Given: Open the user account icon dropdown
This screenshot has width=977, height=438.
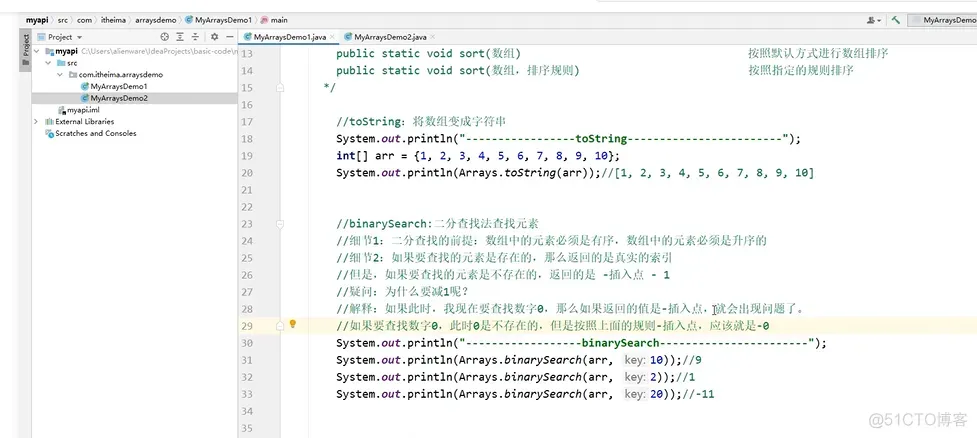Looking at the screenshot, I should (874, 20).
